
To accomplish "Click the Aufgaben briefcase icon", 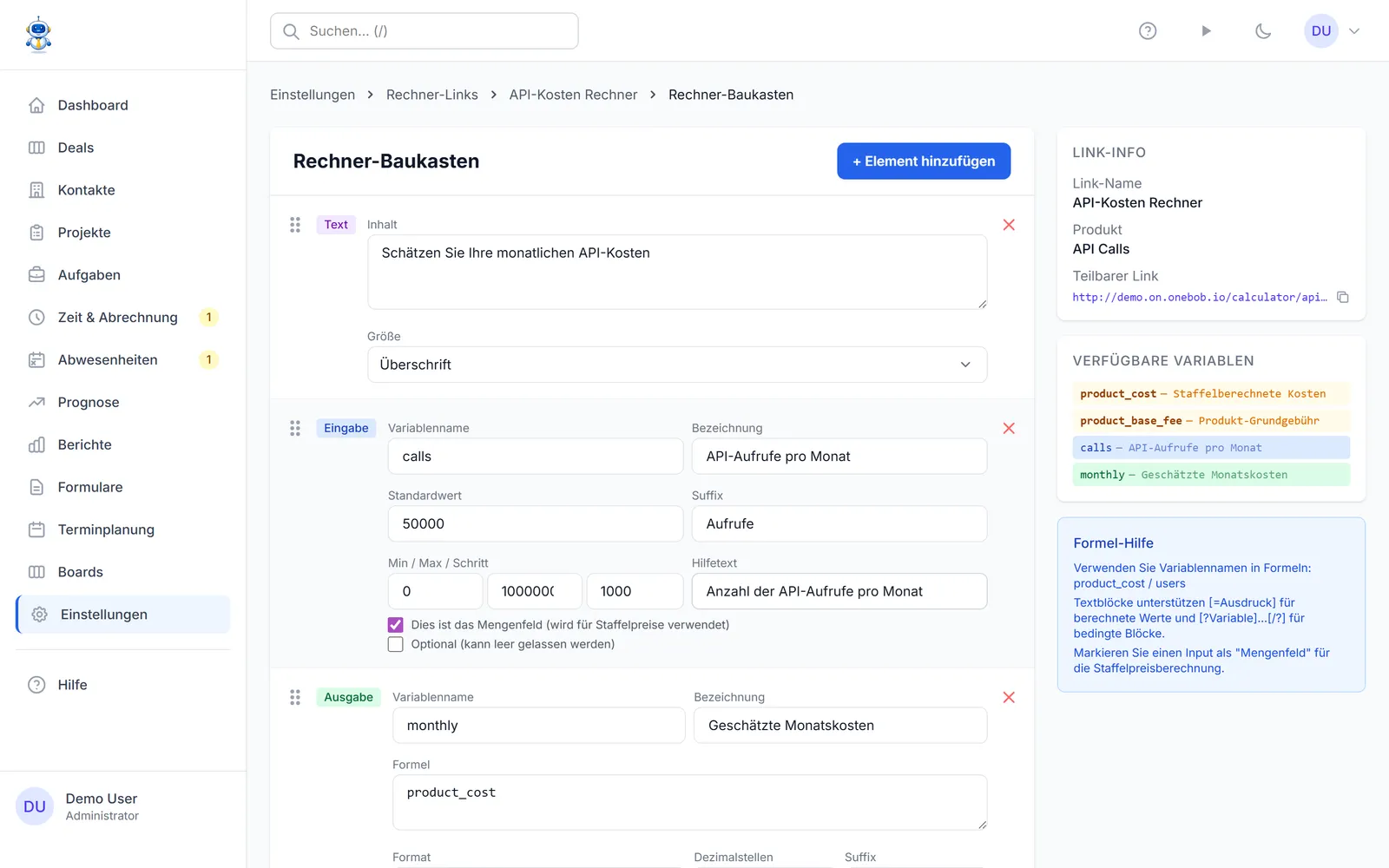I will pyautogui.click(x=36, y=275).
